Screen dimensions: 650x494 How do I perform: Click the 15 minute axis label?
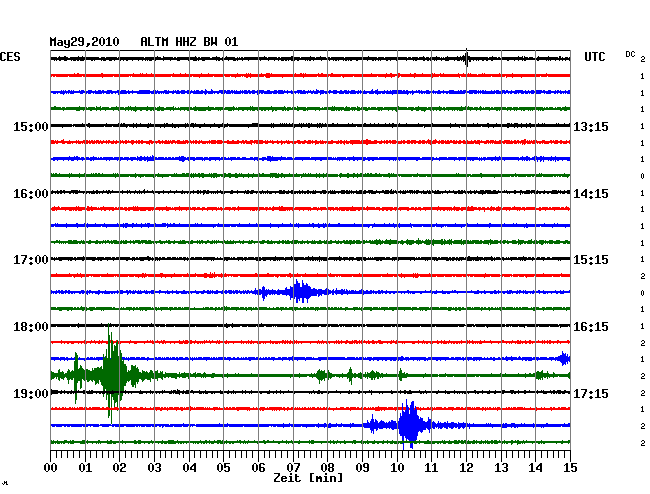coord(570,468)
